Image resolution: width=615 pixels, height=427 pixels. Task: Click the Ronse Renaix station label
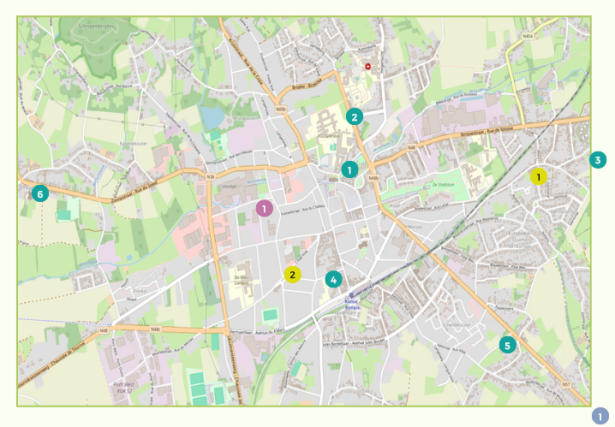[x=350, y=305]
